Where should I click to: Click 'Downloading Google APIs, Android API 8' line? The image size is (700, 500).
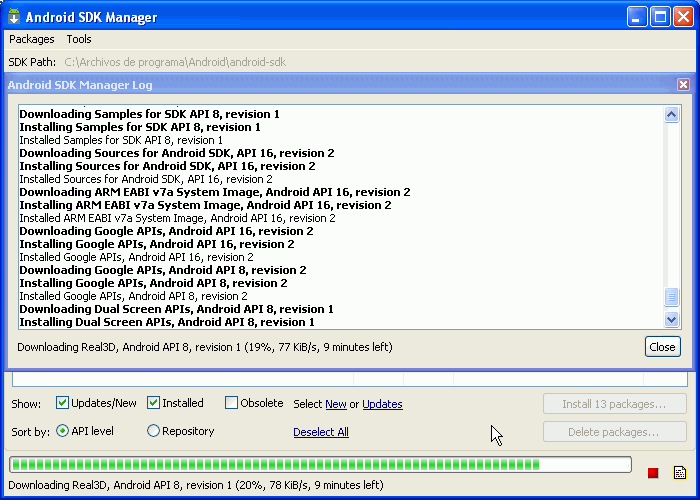162,270
